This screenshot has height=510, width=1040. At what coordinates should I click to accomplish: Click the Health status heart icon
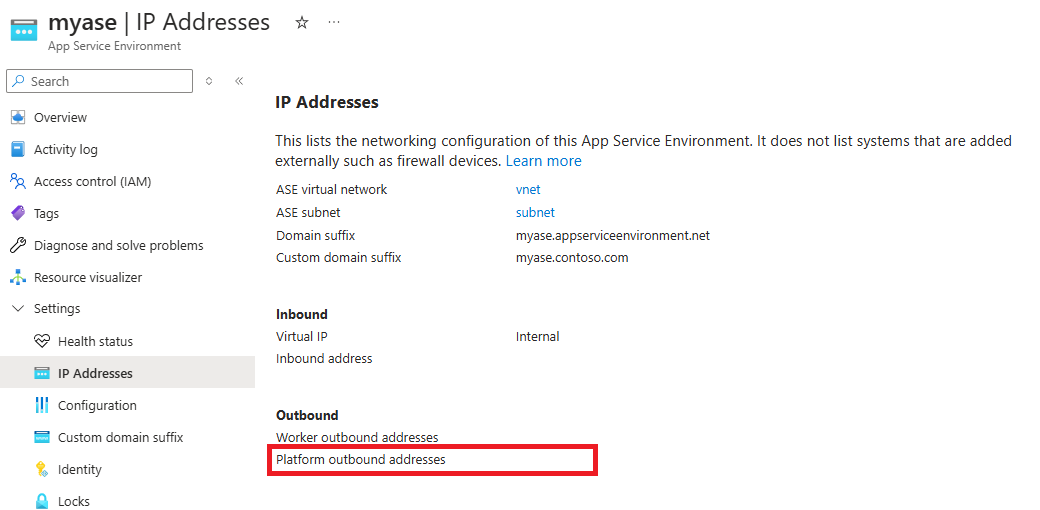click(42, 342)
